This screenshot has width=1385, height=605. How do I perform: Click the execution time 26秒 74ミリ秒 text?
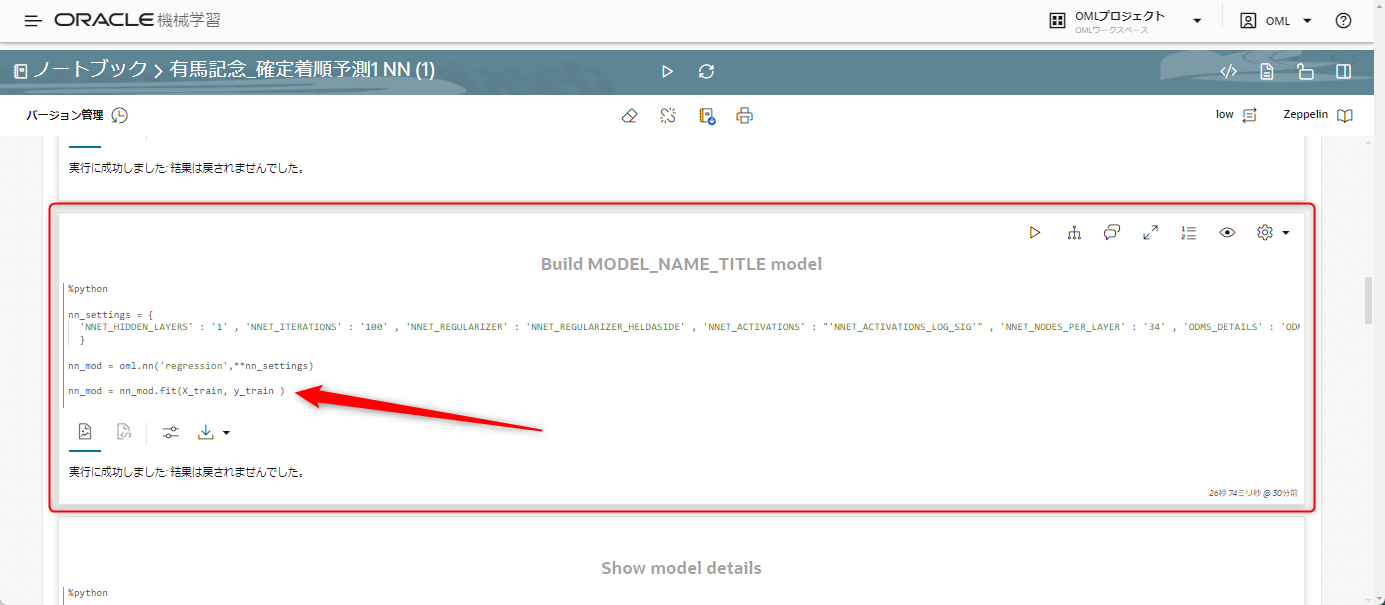[x=1253, y=493]
